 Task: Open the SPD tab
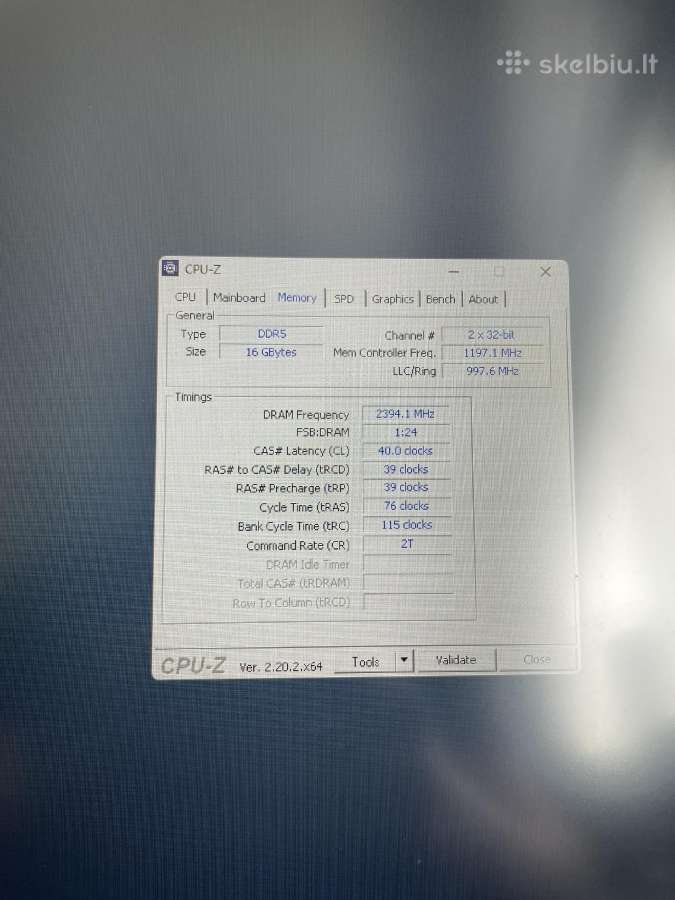[x=344, y=298]
